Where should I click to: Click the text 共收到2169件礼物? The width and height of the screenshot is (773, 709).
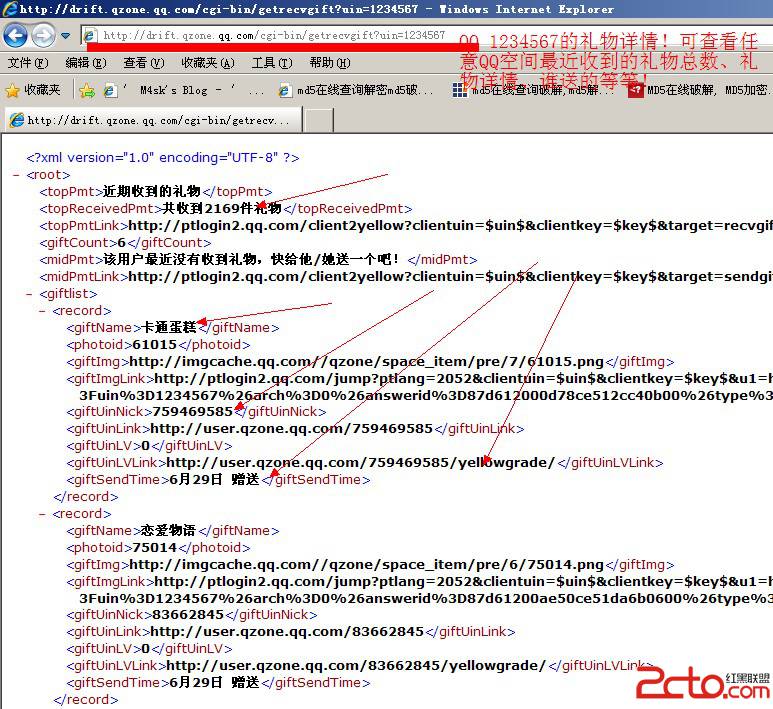pyautogui.click(x=222, y=209)
